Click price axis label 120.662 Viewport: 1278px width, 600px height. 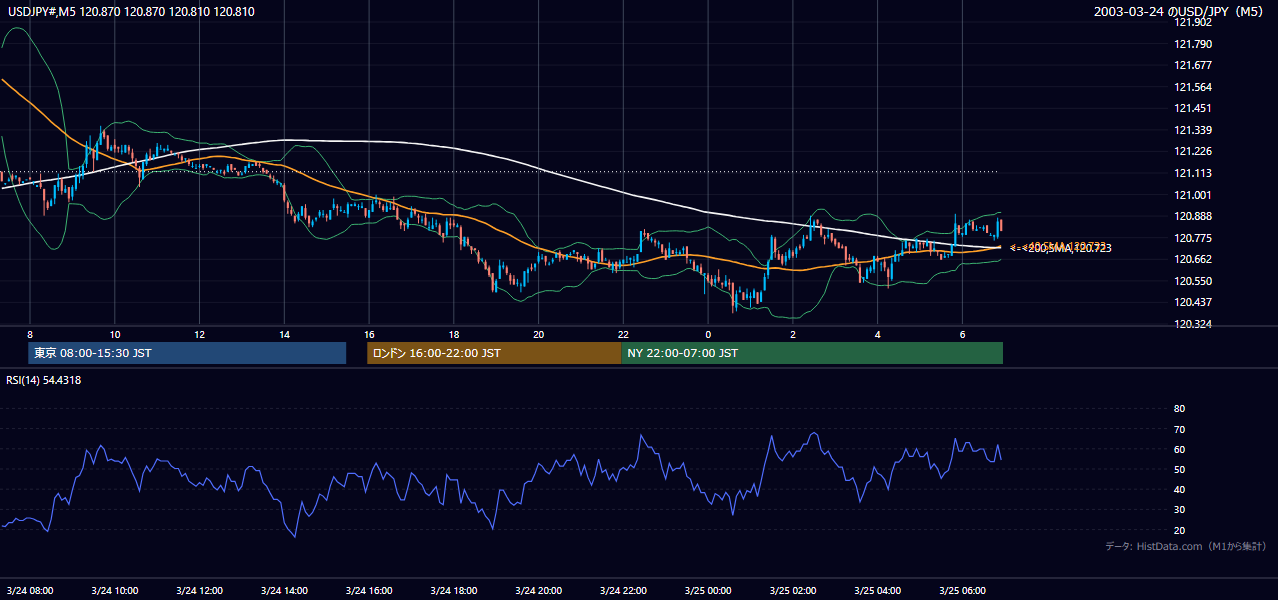click(x=1191, y=259)
